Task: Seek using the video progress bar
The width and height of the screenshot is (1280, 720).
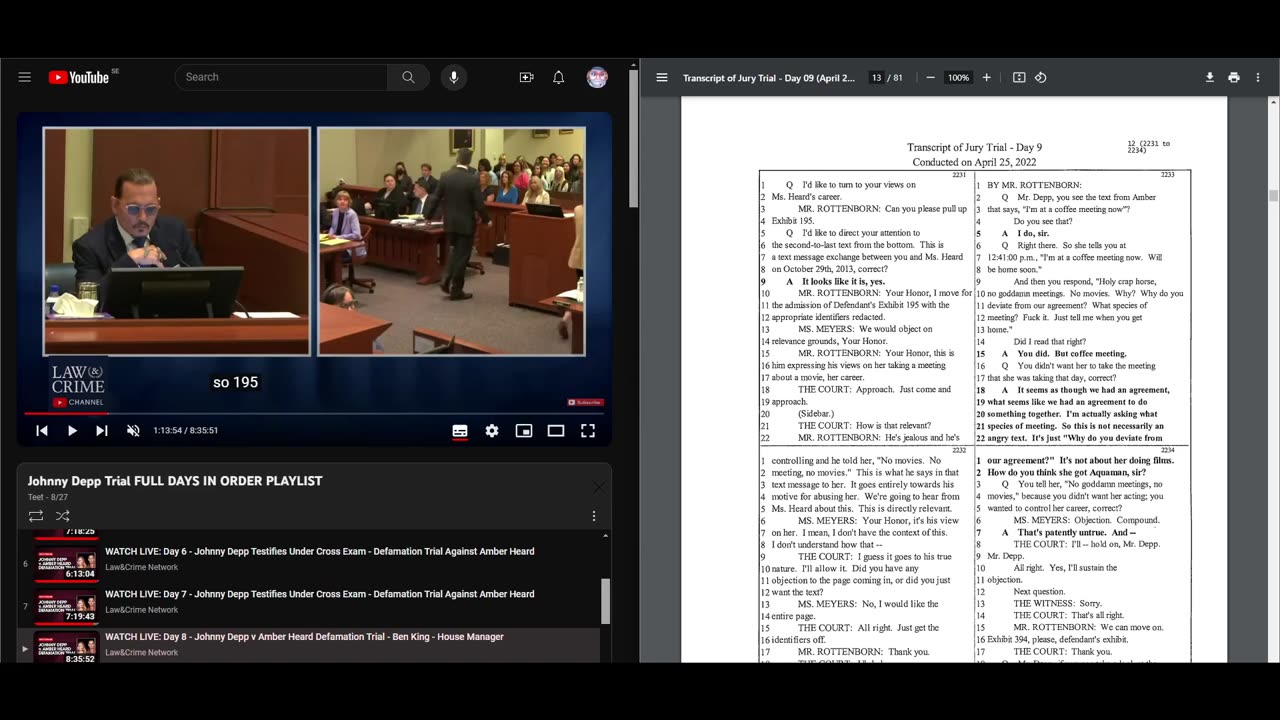Action: pyautogui.click(x=314, y=413)
